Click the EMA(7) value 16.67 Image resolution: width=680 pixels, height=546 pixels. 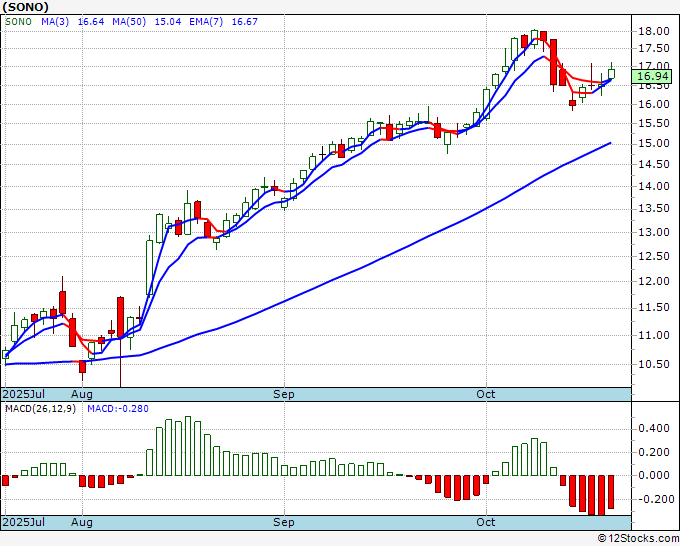[245, 22]
